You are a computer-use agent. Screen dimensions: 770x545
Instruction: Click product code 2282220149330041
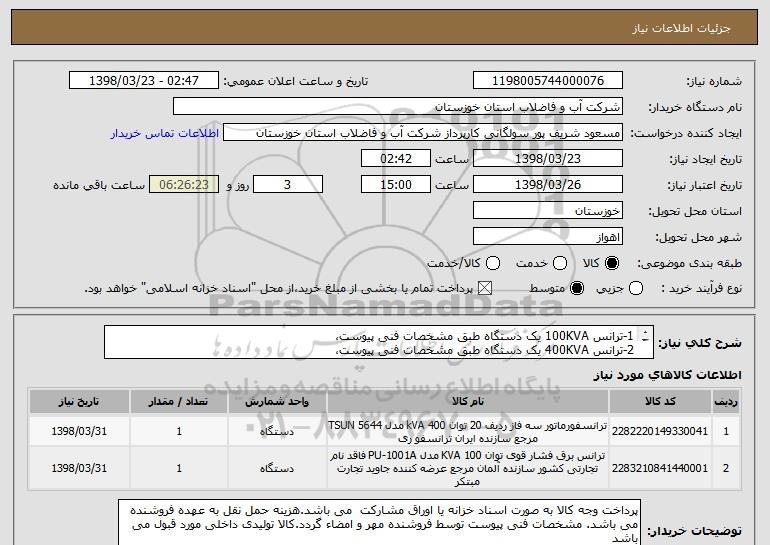660,431
